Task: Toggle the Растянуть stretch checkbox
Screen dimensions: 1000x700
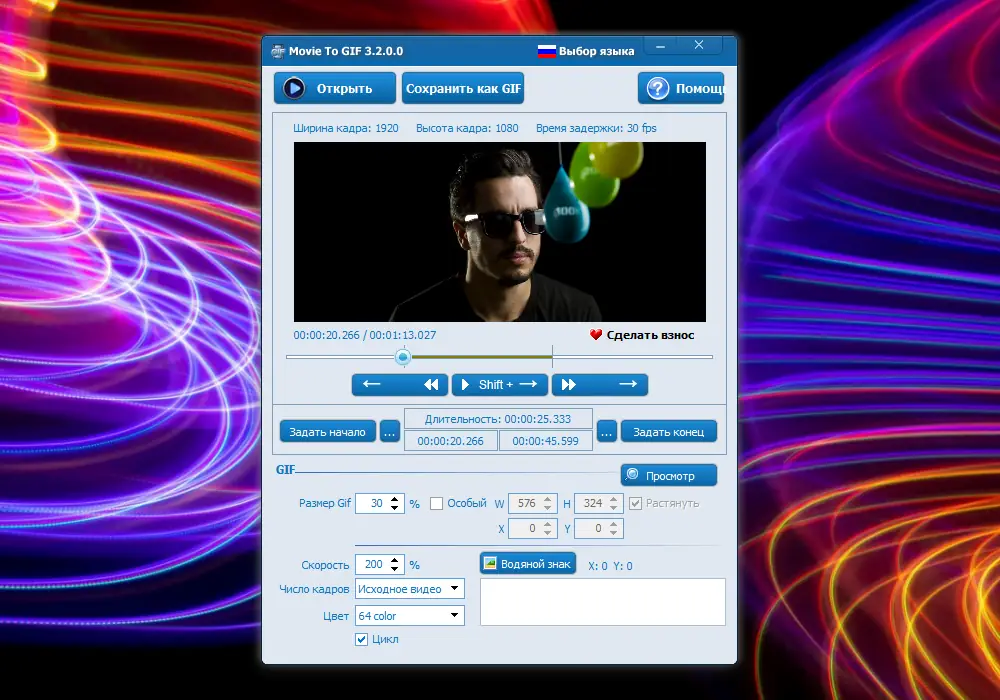Action: [635, 504]
